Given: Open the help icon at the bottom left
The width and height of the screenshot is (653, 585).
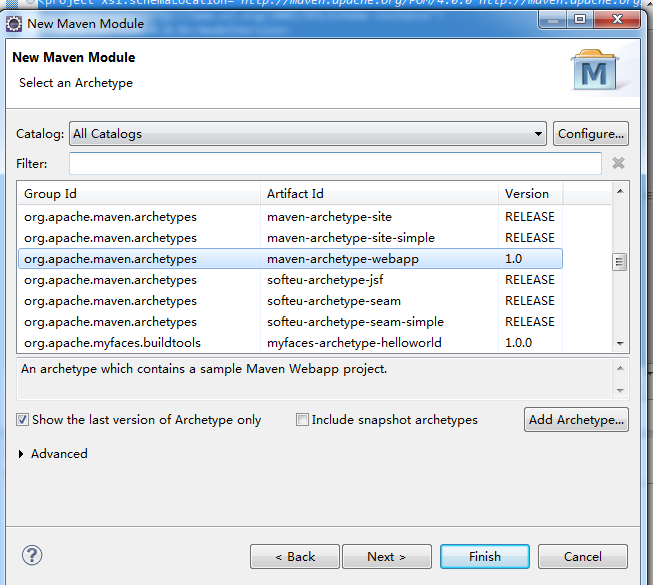Looking at the screenshot, I should (32, 555).
